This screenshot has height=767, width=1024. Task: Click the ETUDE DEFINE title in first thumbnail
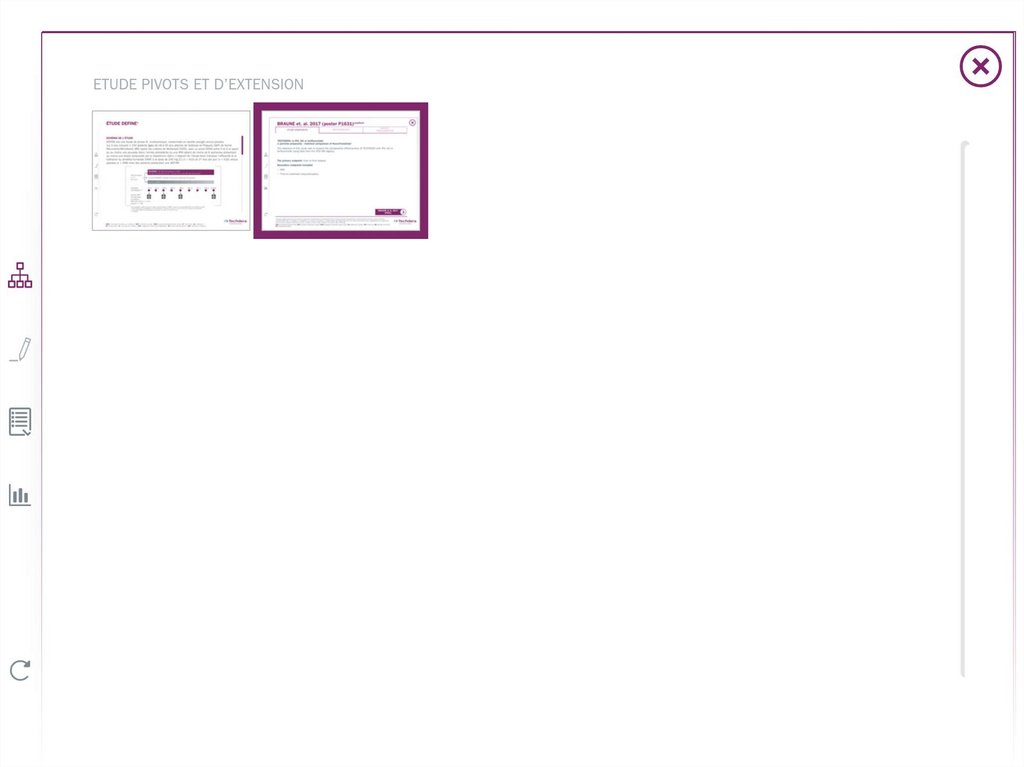click(122, 122)
